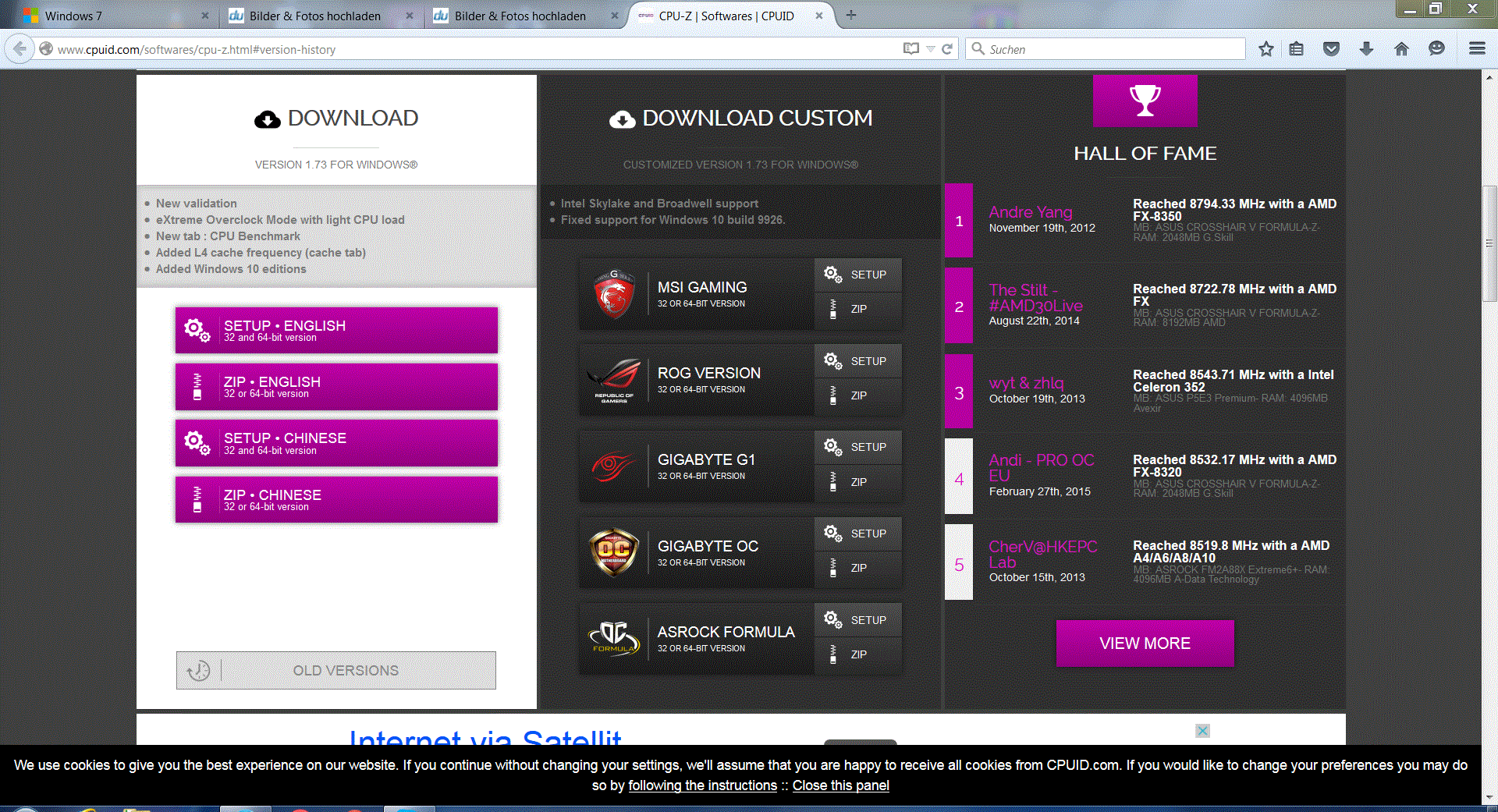Click the Hall of Fame trophy icon
The width and height of the screenshot is (1498, 812).
coord(1145,100)
